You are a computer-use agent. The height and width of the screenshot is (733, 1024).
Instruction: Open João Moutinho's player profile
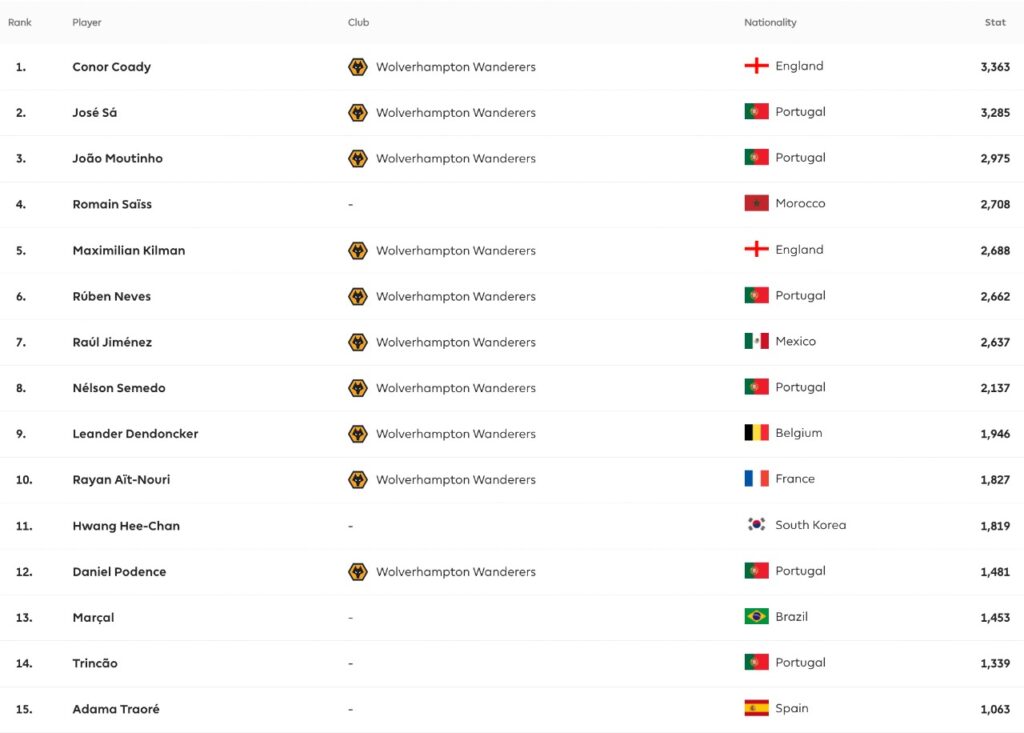[118, 158]
